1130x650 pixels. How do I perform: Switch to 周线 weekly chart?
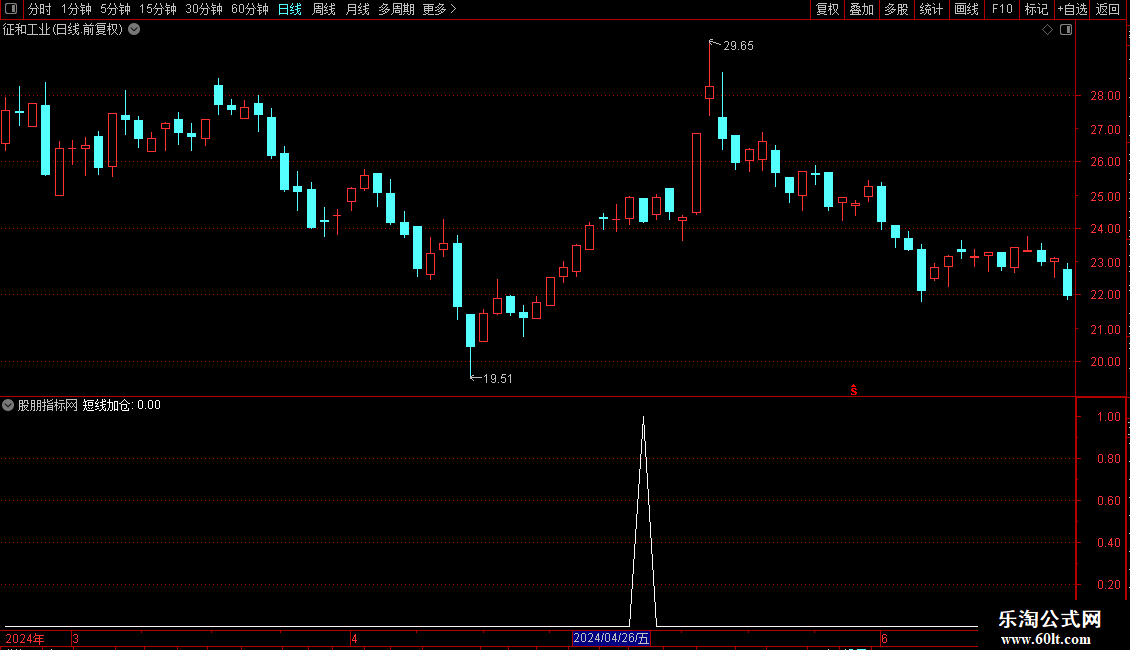324,9
